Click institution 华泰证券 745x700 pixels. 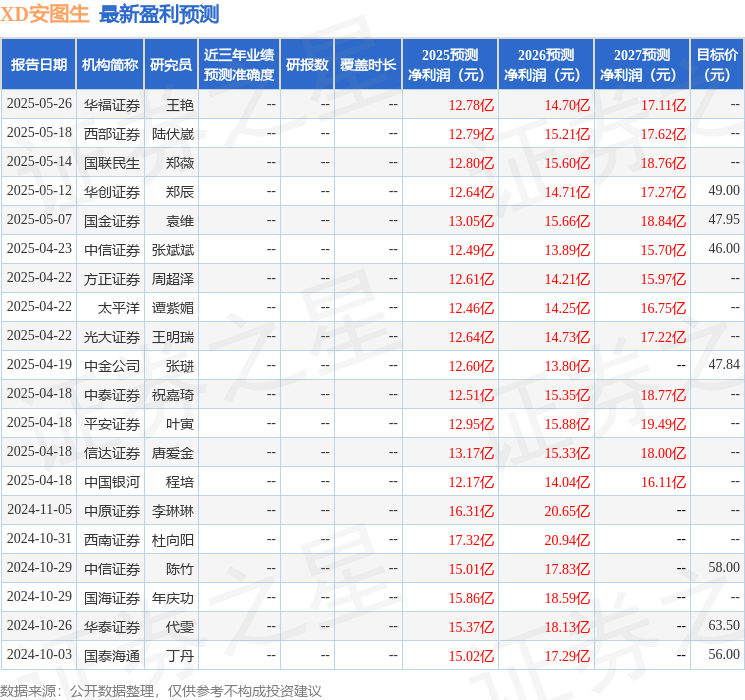coord(112,627)
